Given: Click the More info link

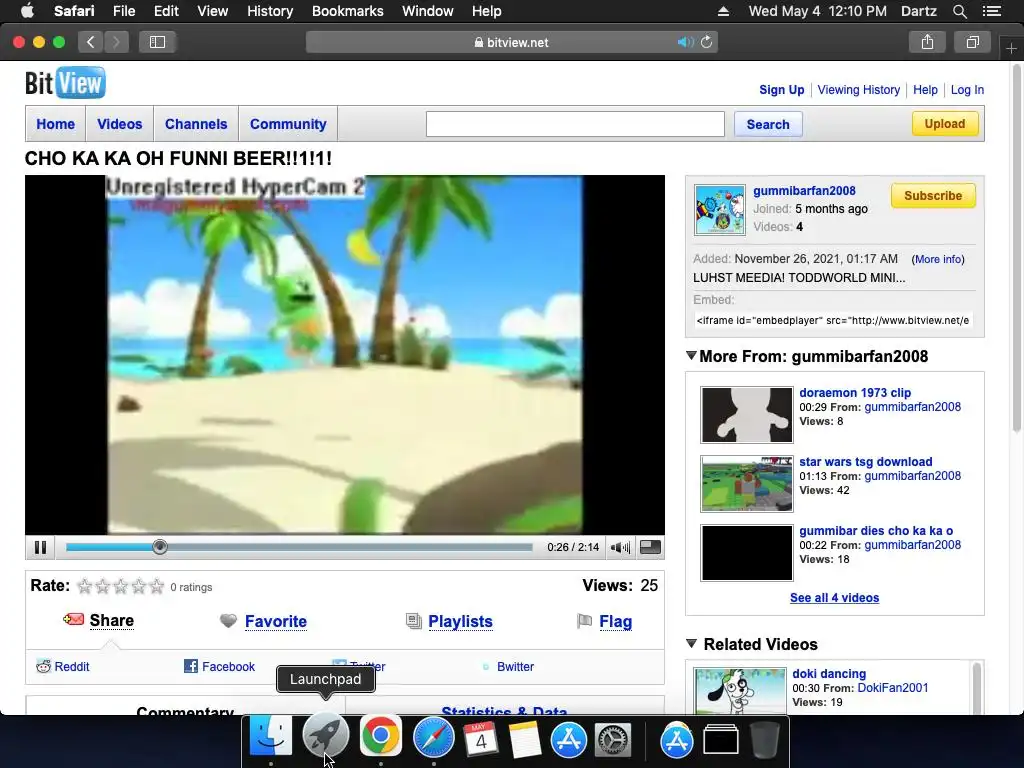Looking at the screenshot, I should coord(938,259).
